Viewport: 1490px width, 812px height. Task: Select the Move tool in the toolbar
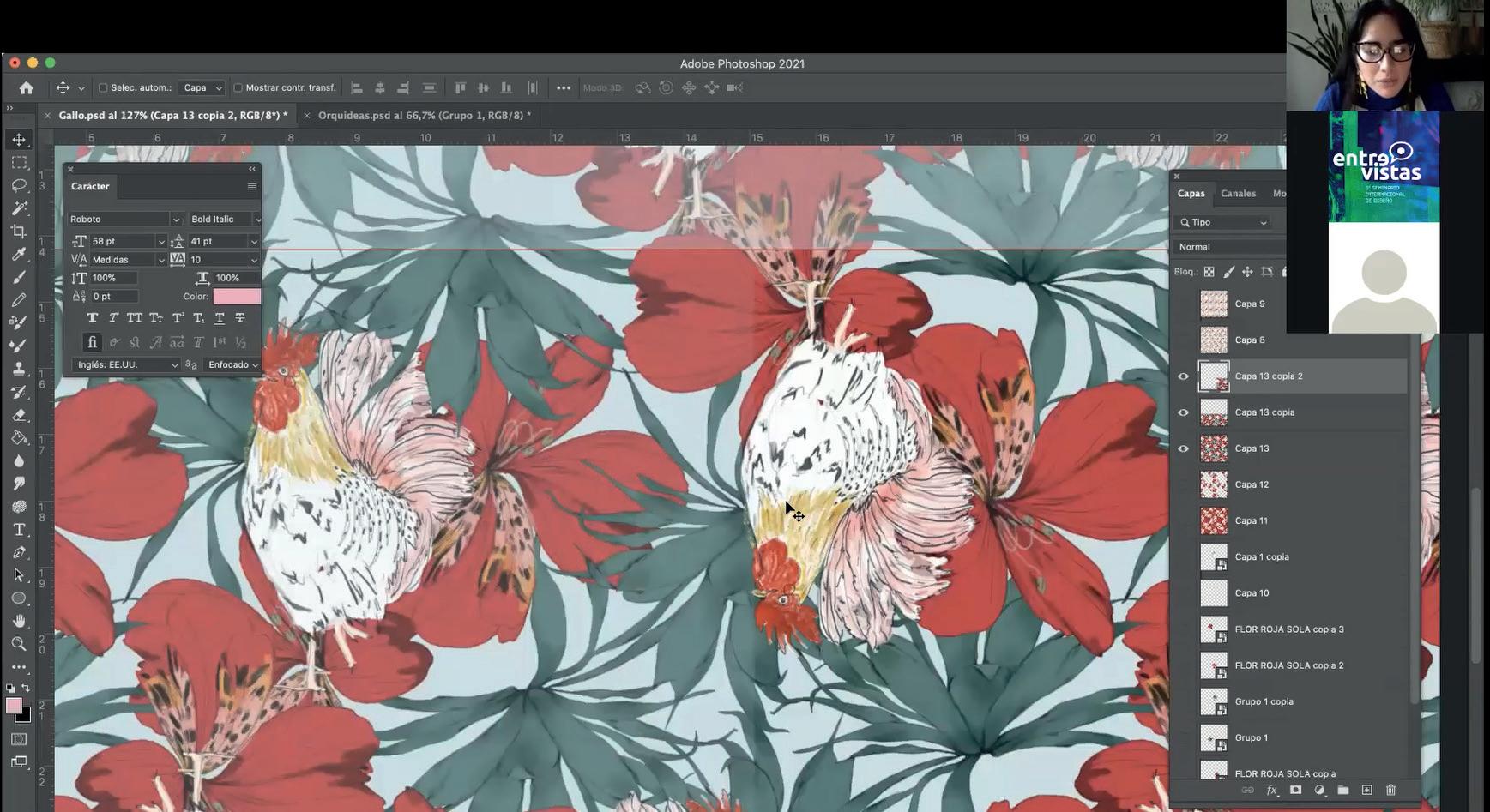tap(19, 140)
